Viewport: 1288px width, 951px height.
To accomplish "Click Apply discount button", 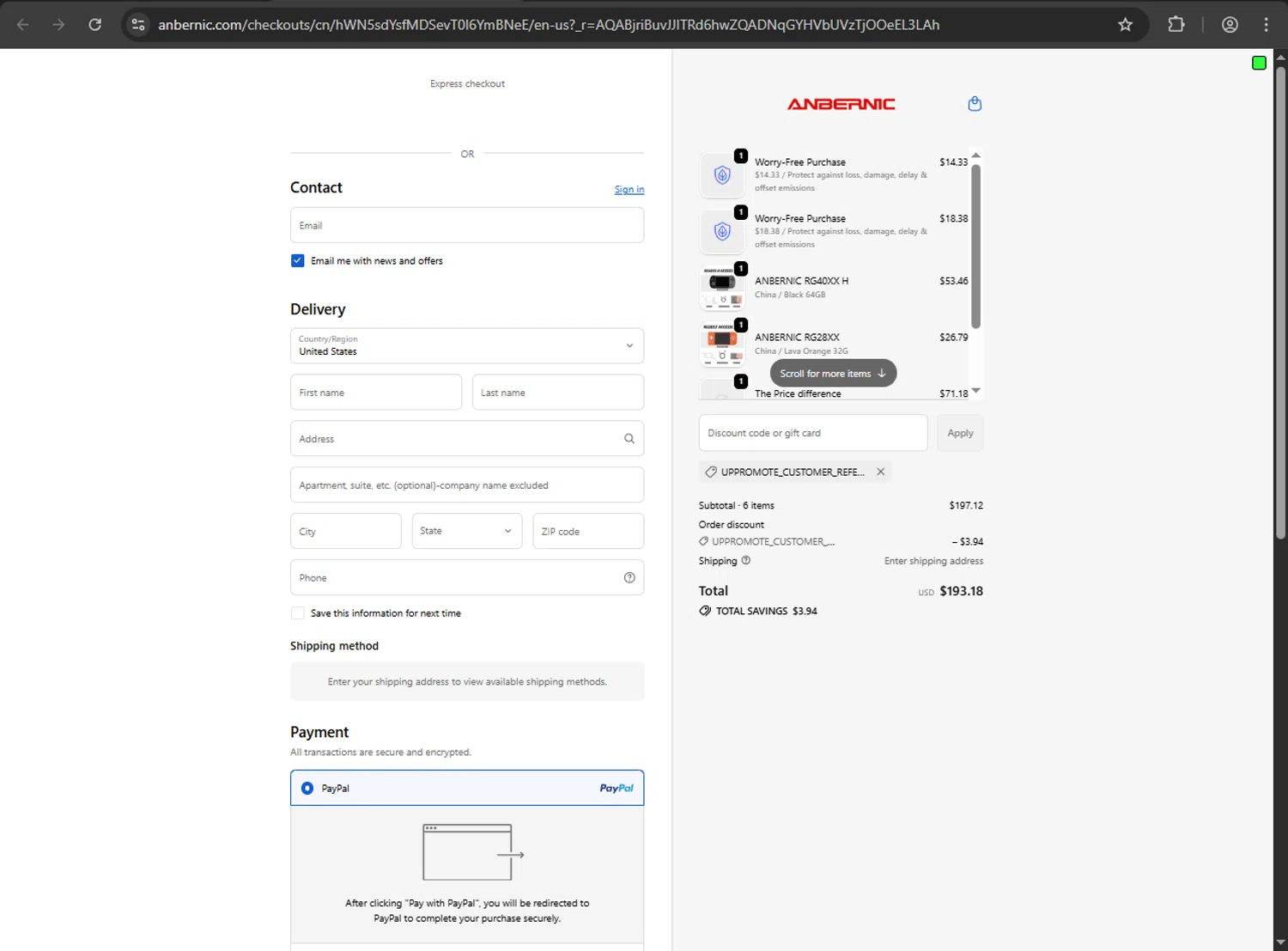I will (960, 433).
